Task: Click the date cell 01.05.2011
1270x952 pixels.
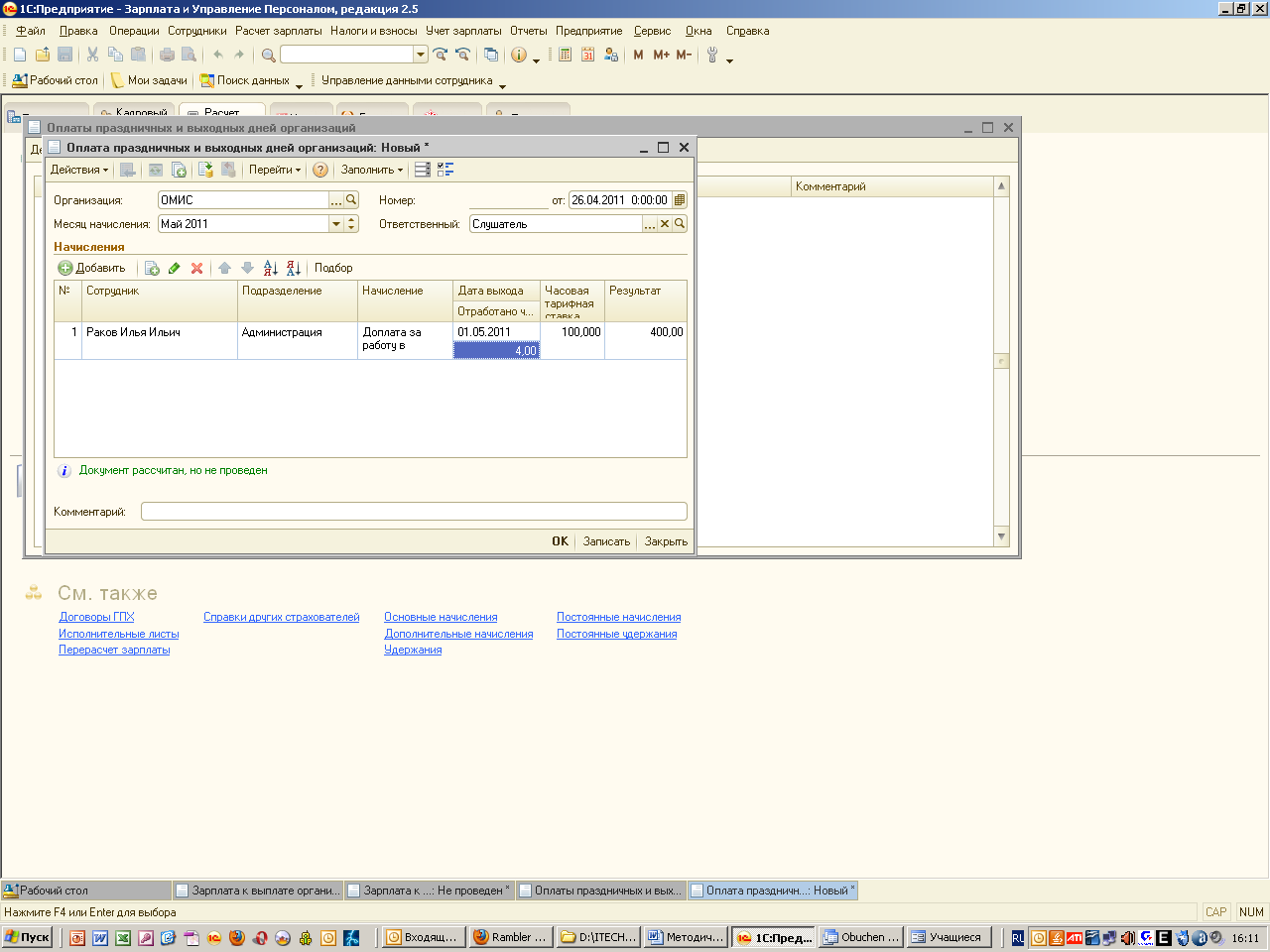Action: [x=496, y=332]
